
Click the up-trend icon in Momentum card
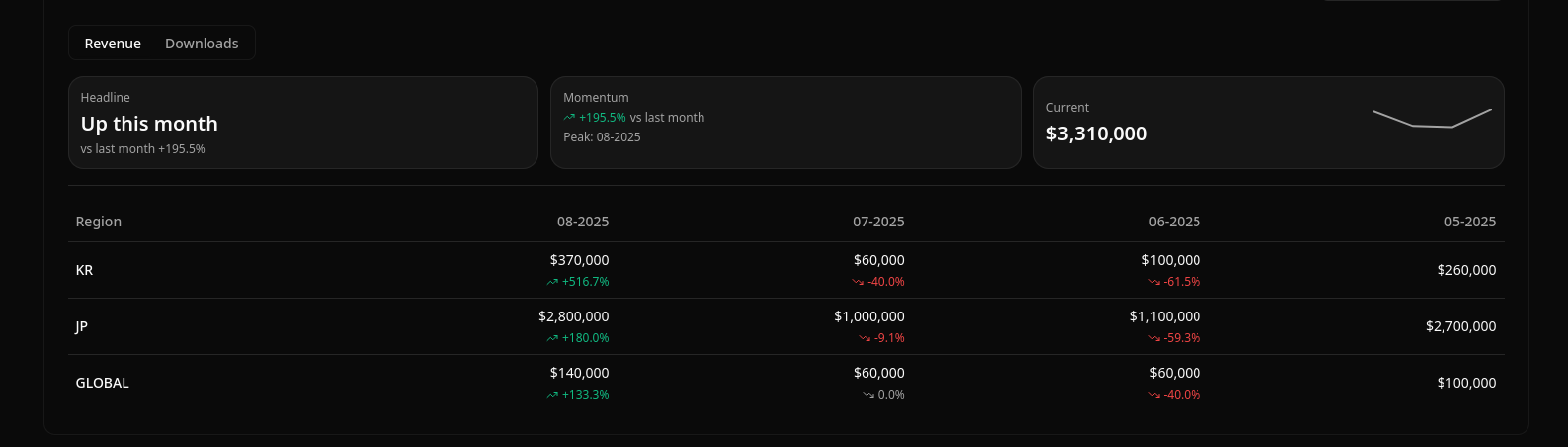[x=569, y=118]
